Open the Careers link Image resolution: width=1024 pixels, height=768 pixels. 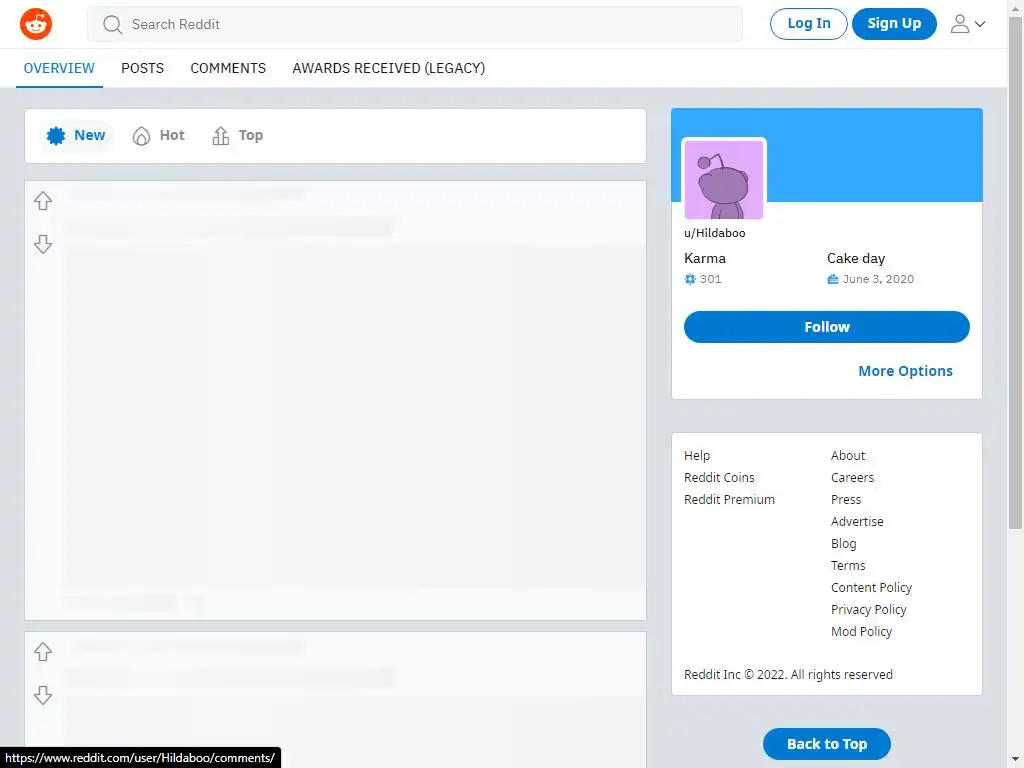point(852,477)
